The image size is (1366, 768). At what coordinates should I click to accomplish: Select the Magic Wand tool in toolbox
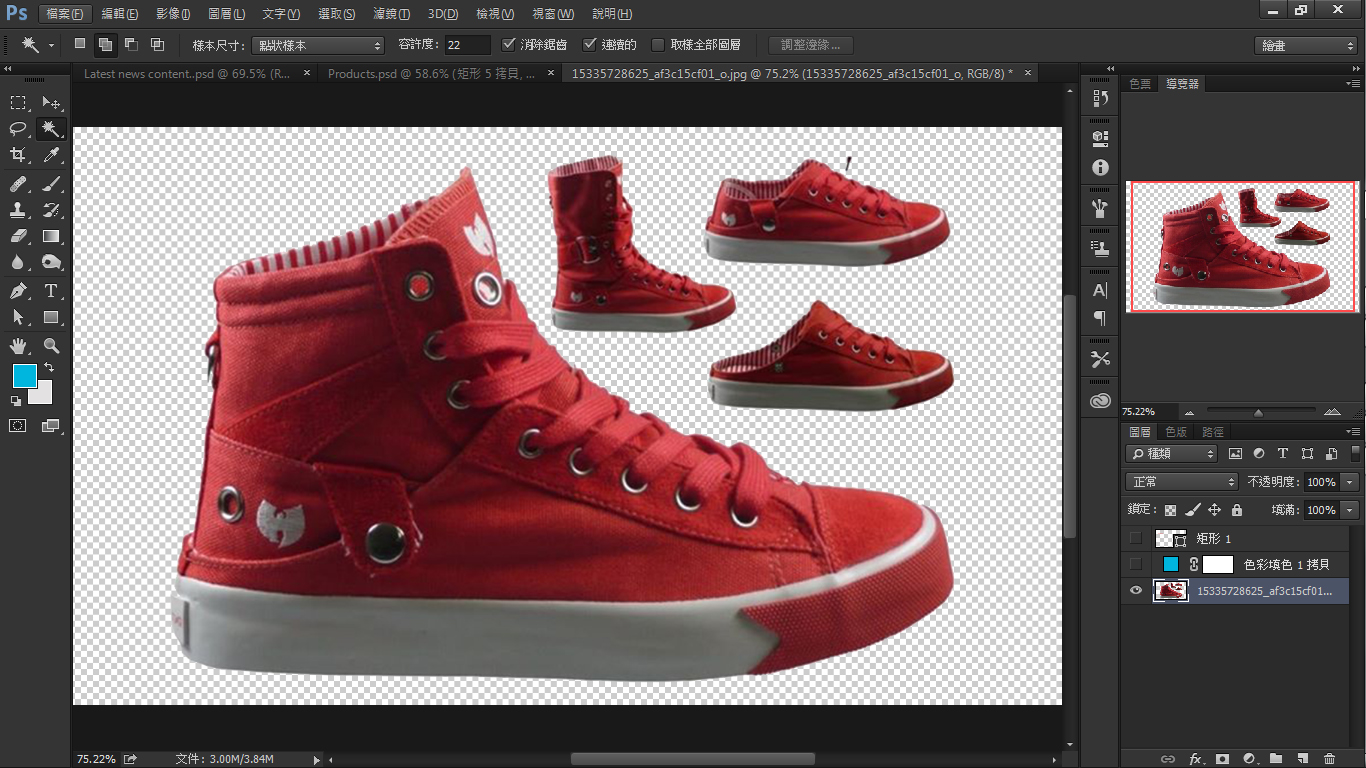[51, 128]
